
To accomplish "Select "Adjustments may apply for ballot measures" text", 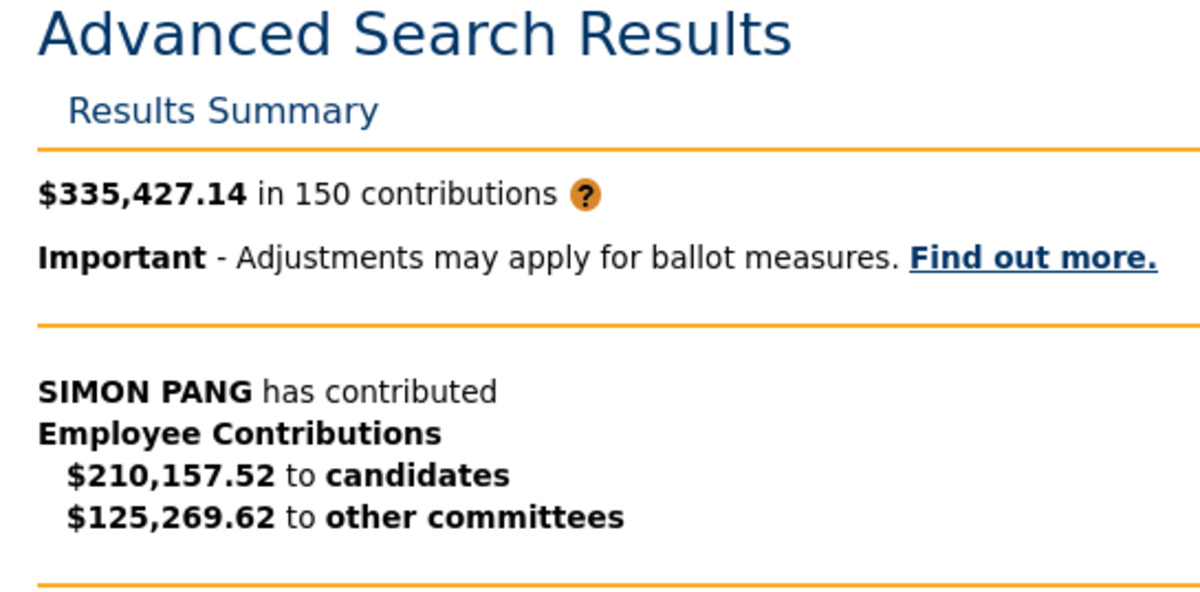I will pos(567,259).
